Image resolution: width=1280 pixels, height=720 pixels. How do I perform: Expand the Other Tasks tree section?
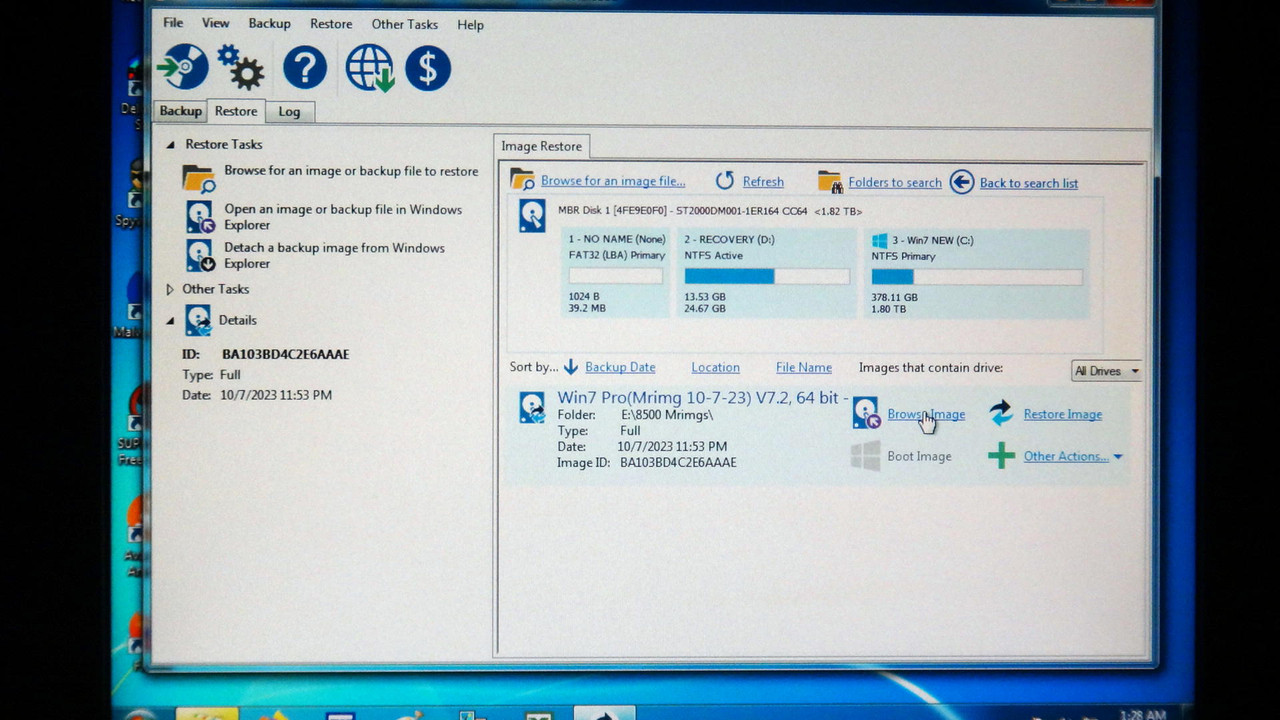pos(170,289)
